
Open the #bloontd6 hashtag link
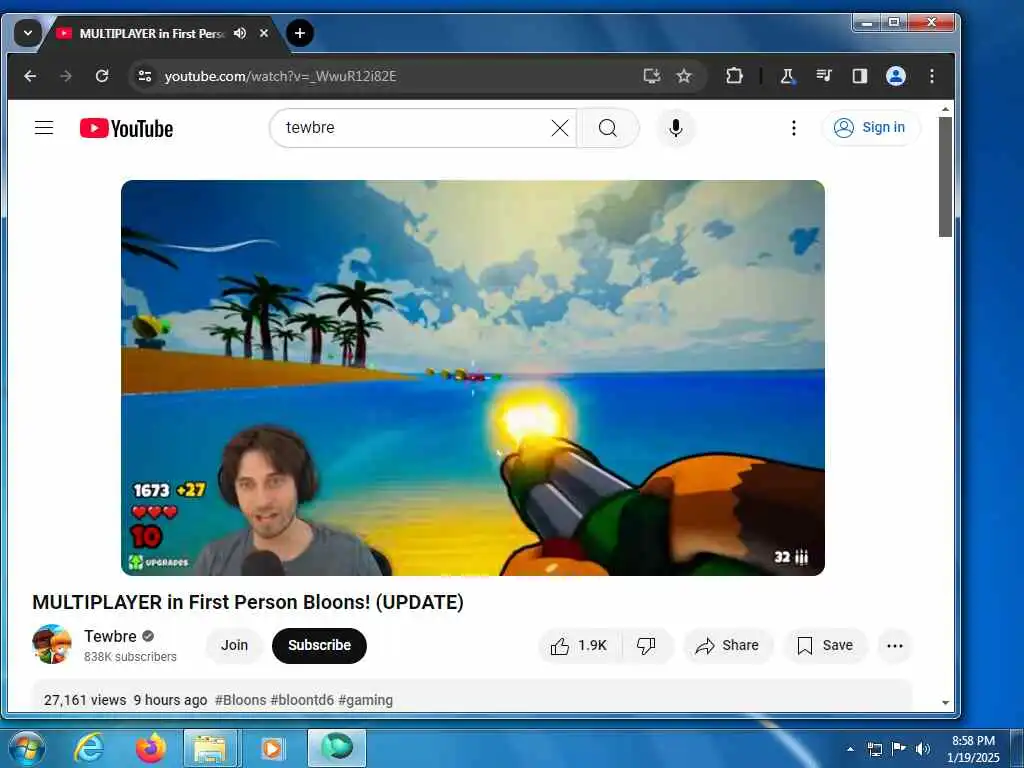[302, 700]
